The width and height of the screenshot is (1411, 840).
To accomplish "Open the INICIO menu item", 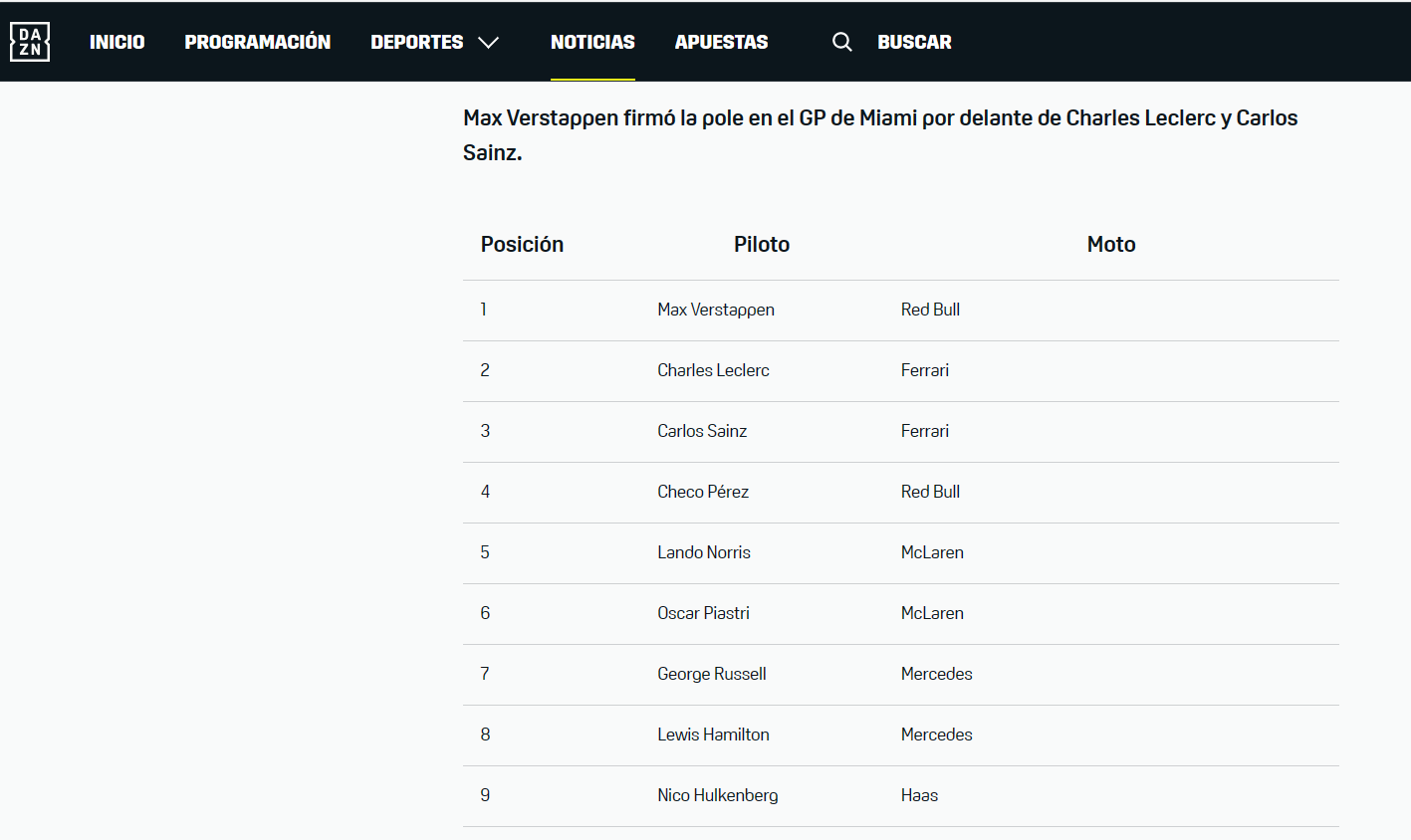I will (x=118, y=42).
